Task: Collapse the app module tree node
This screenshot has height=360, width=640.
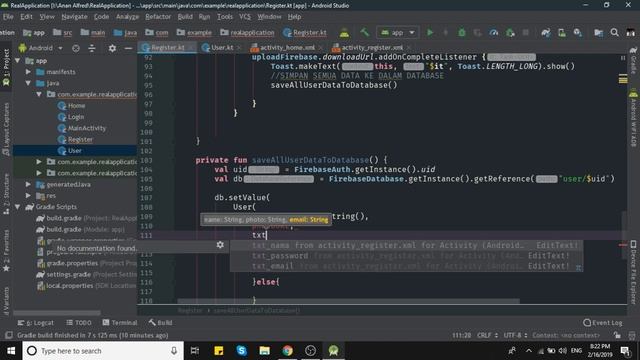Action: tap(18, 61)
